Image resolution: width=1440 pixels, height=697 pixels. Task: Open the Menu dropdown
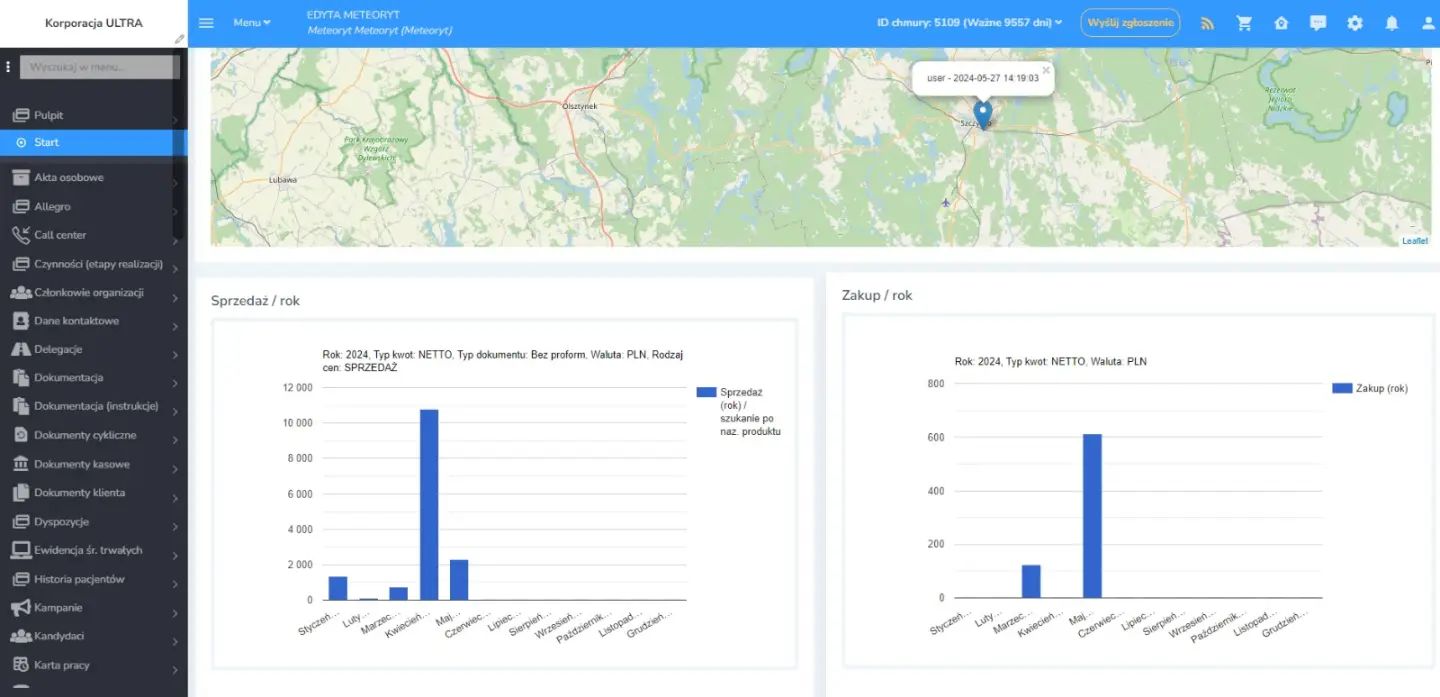(x=252, y=23)
